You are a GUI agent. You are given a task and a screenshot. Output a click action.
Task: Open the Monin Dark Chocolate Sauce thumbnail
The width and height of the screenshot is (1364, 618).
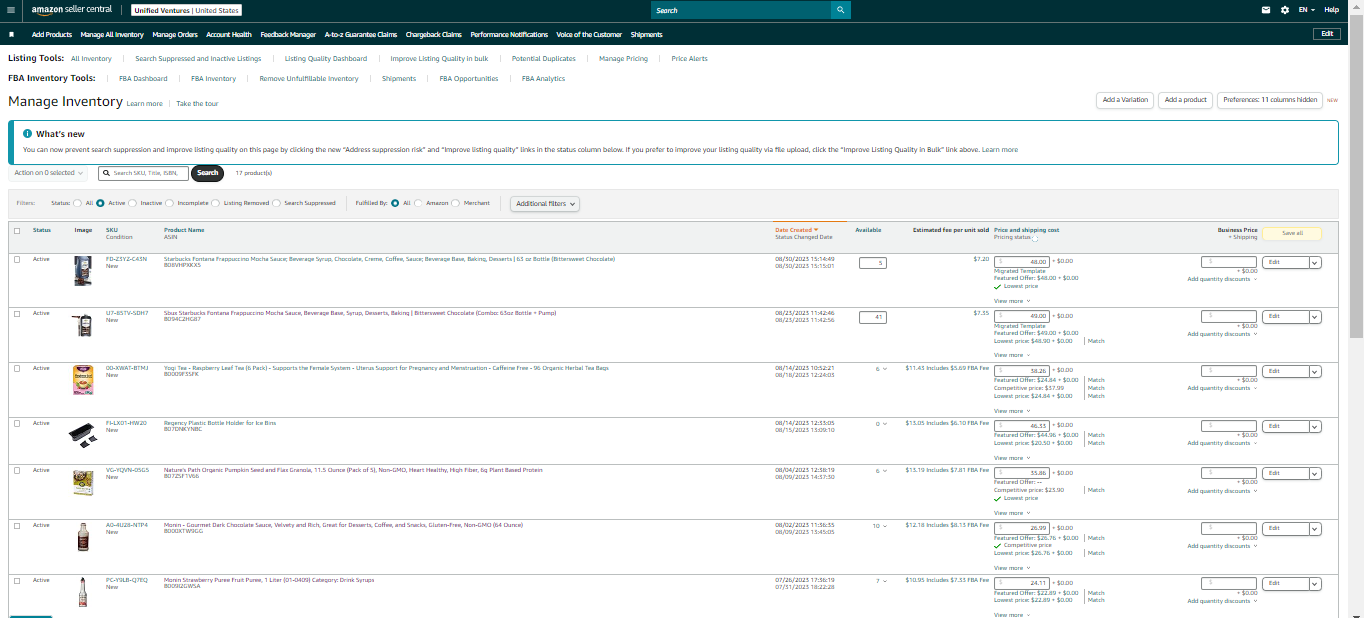(x=83, y=537)
